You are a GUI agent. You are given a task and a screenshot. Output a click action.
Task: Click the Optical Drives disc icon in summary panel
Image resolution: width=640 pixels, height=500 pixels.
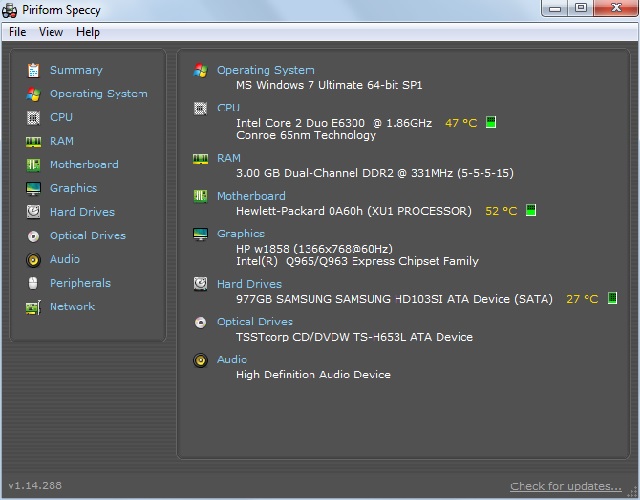pos(200,322)
